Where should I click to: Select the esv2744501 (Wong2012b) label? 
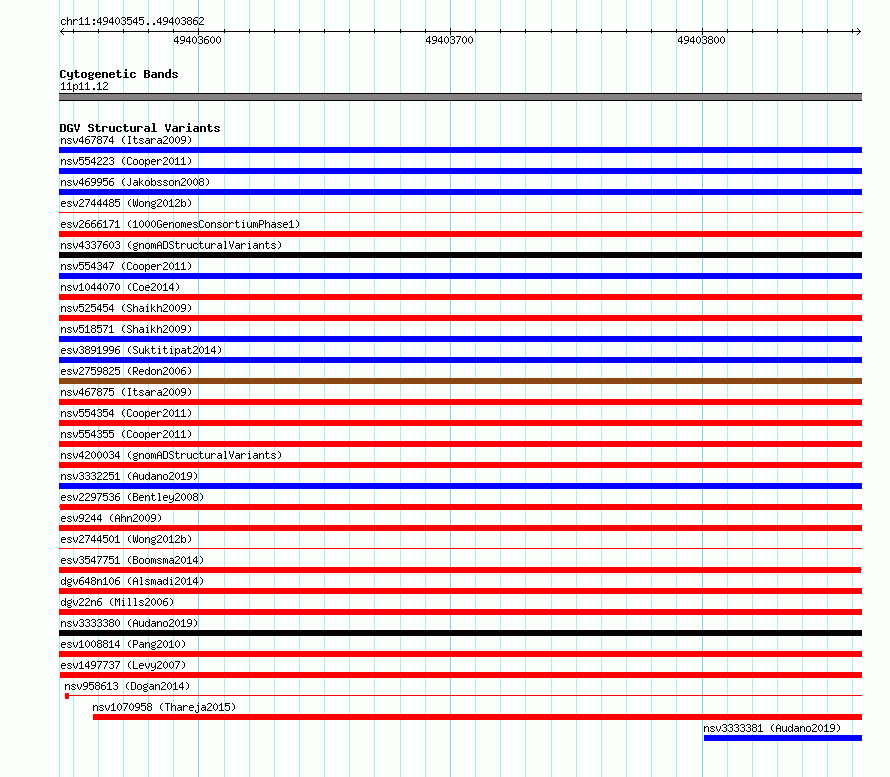coord(126,539)
